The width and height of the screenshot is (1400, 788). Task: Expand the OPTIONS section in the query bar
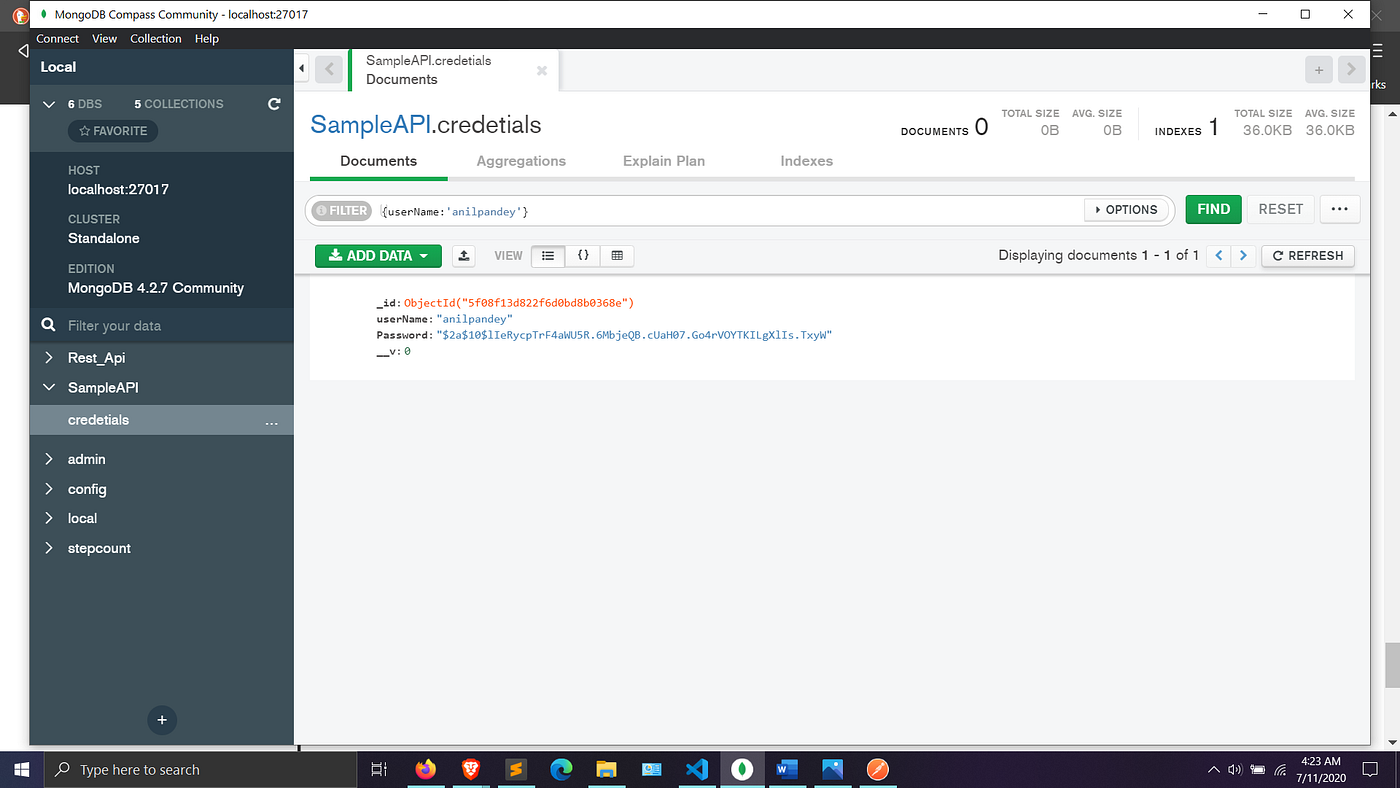tap(1127, 209)
